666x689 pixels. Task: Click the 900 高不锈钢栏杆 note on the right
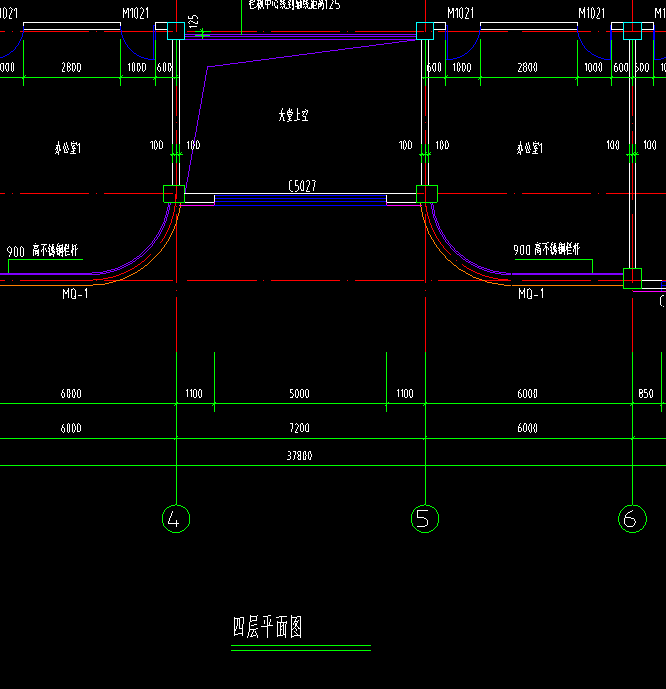coord(547,250)
